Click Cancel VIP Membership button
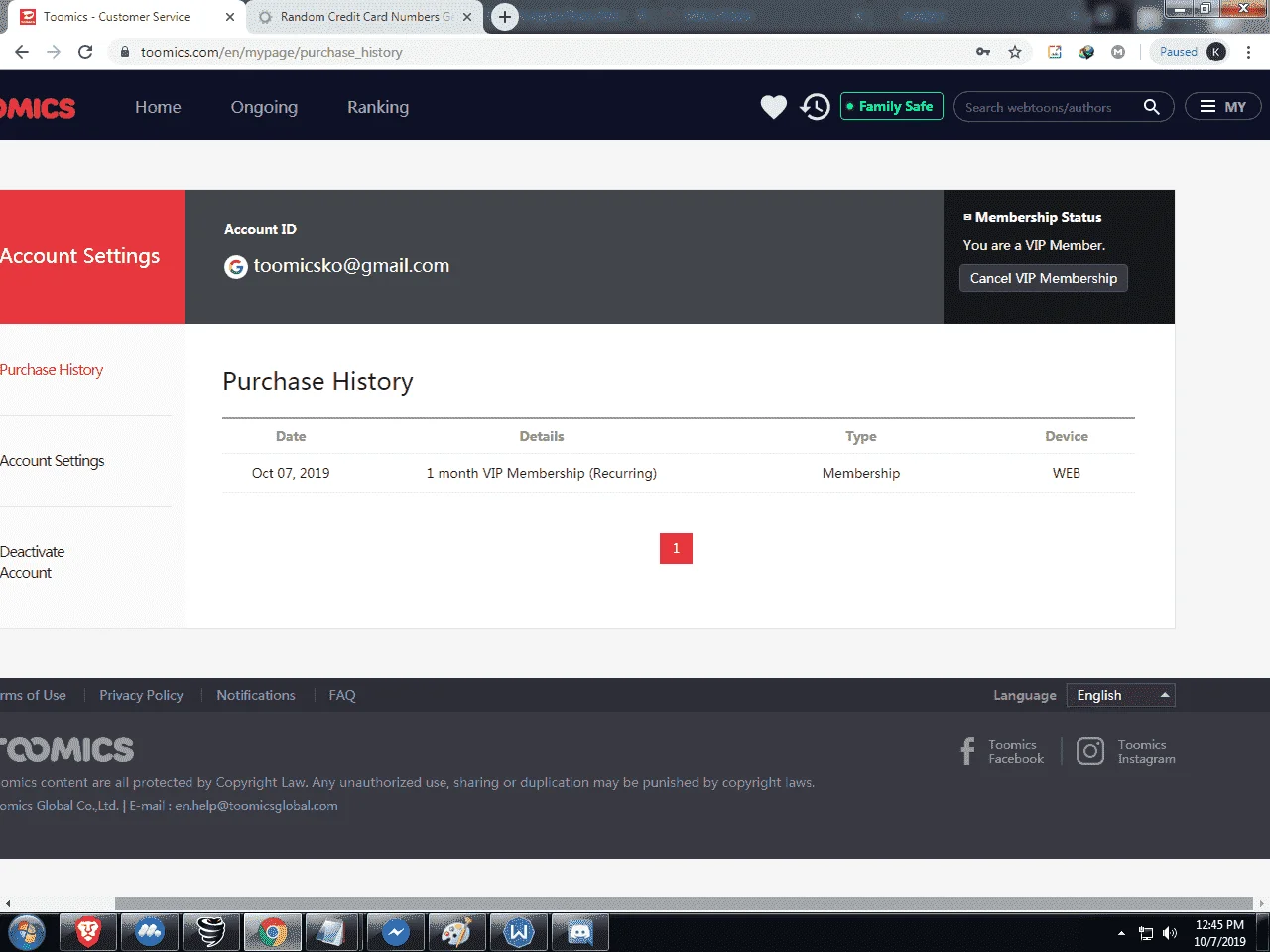Viewport: 1270px width, 952px height. coord(1044,278)
